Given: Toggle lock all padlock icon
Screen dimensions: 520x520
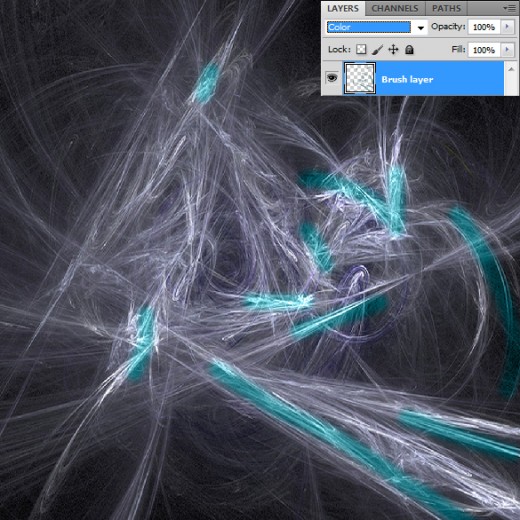Looking at the screenshot, I should pyautogui.click(x=409, y=50).
